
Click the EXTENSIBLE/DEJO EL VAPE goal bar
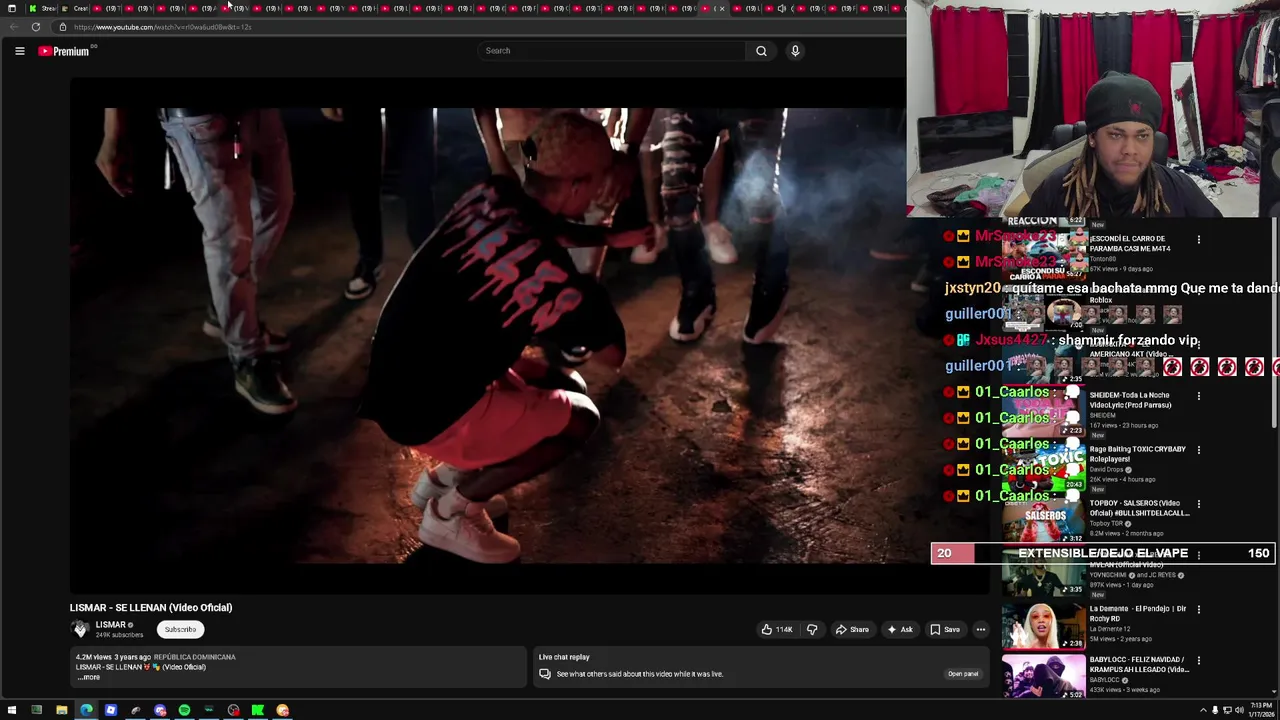(1103, 553)
